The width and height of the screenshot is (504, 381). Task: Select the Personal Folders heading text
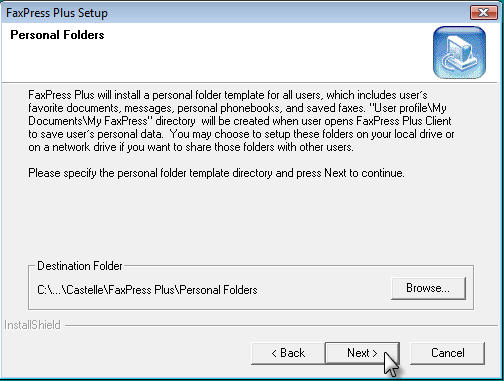pos(57,35)
